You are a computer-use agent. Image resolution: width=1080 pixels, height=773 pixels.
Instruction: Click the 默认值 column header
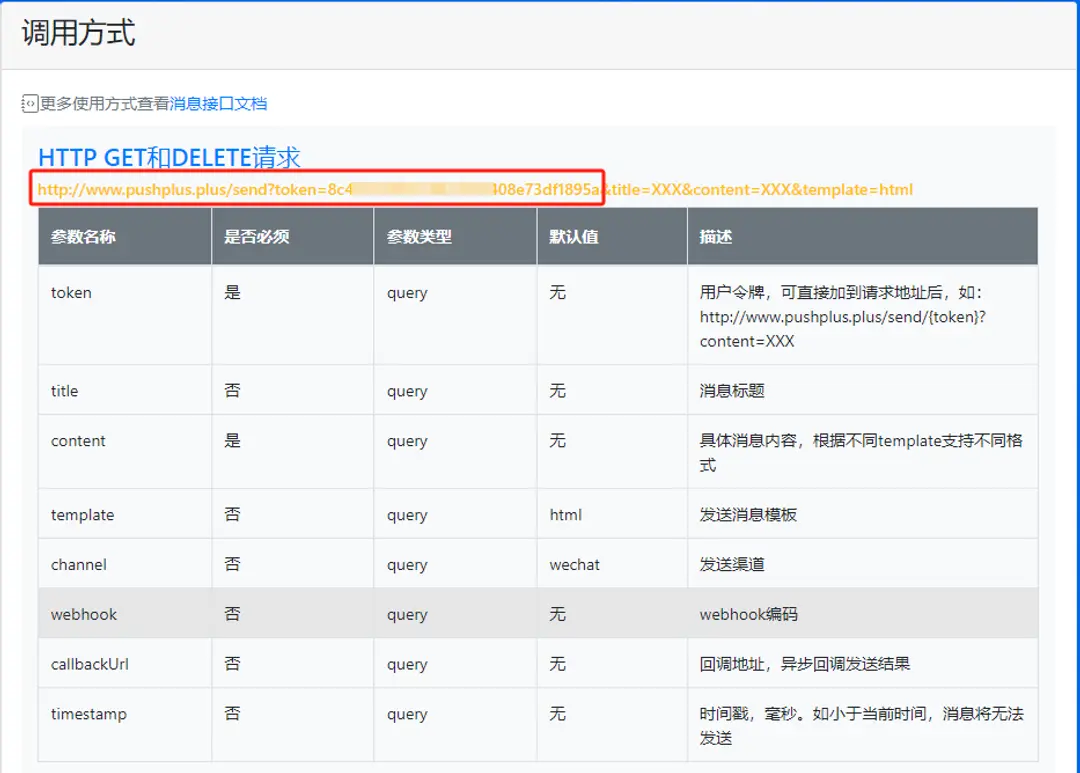click(612, 236)
